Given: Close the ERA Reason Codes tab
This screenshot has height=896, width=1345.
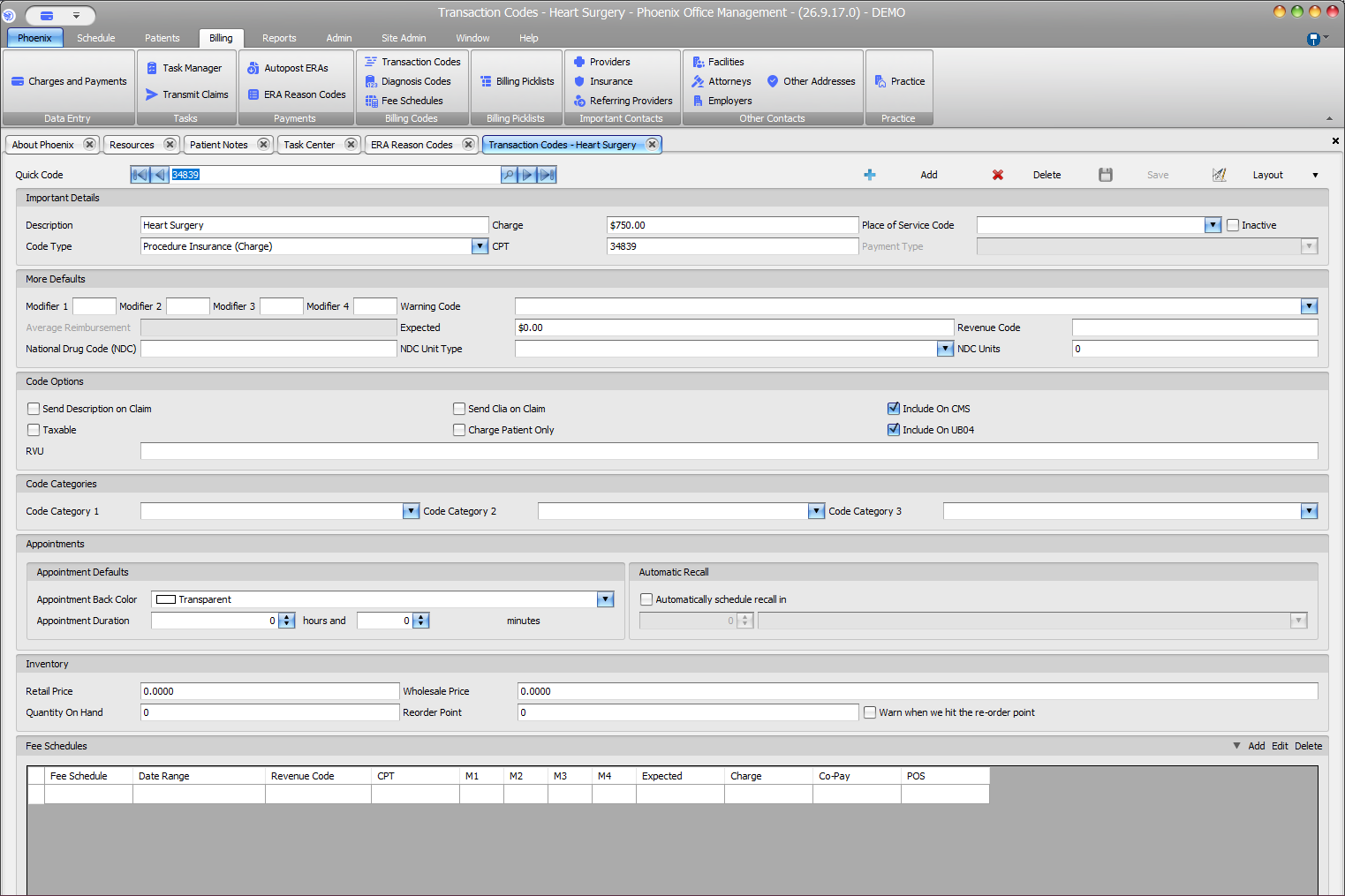Looking at the screenshot, I should point(468,145).
